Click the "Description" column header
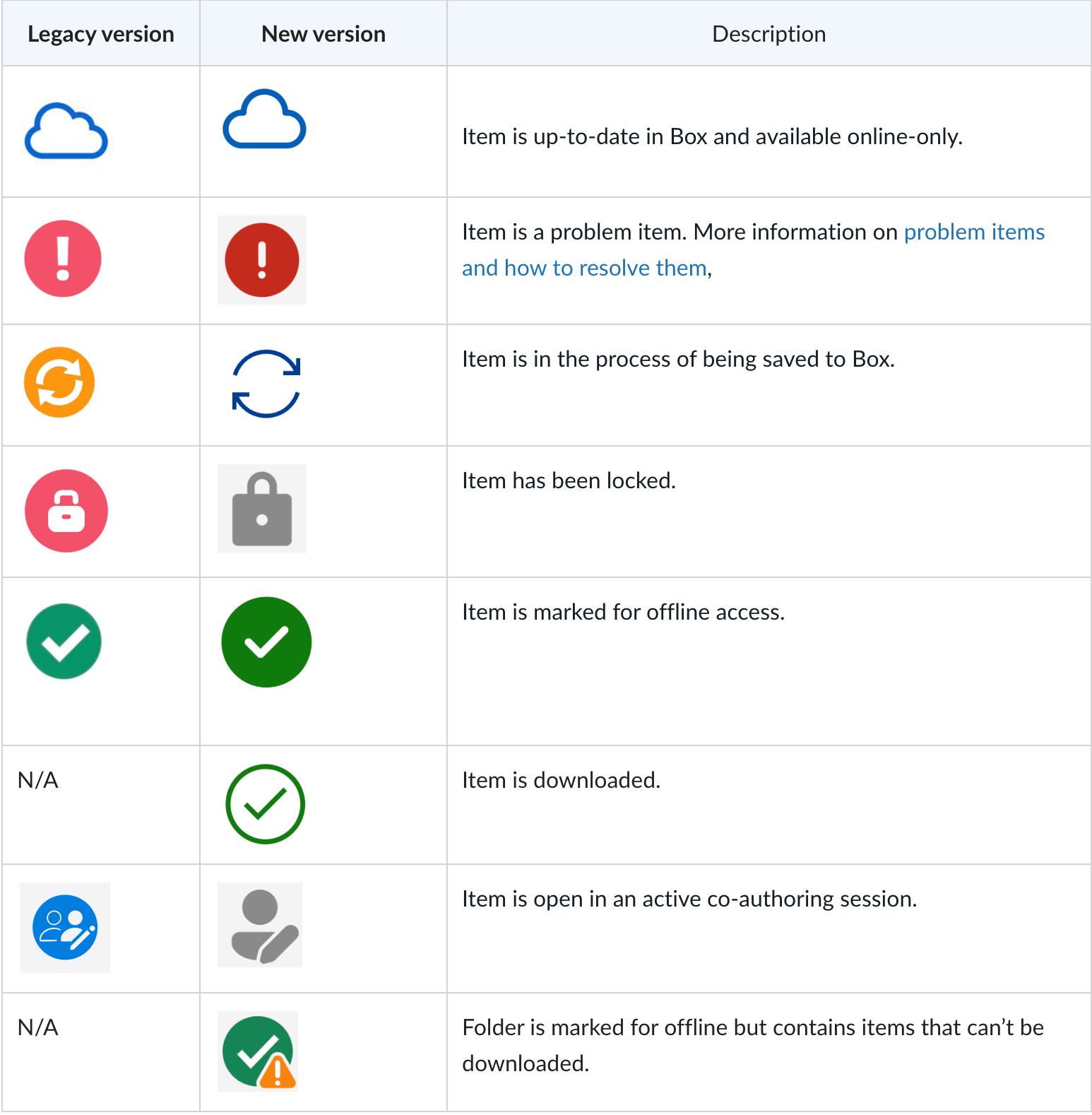Screen dimensions: 1092x1115 769,34
